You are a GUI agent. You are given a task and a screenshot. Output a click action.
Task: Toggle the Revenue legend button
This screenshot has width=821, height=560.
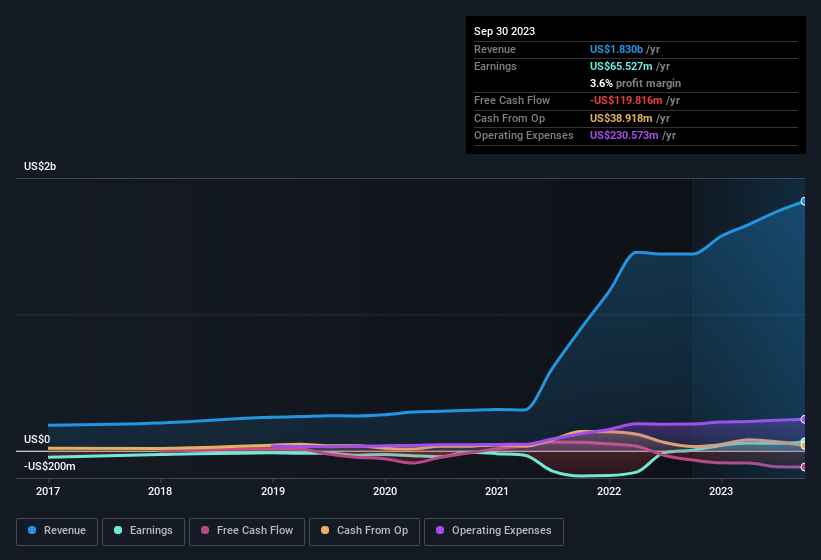tap(57, 531)
